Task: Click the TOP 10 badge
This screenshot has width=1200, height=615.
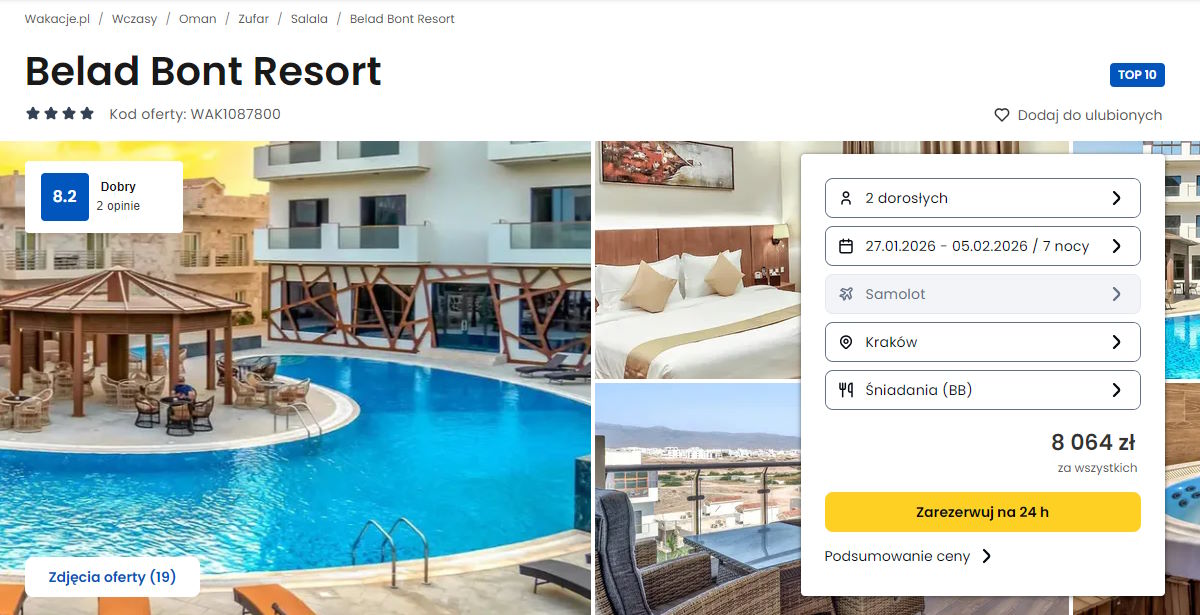Action: pos(1137,75)
